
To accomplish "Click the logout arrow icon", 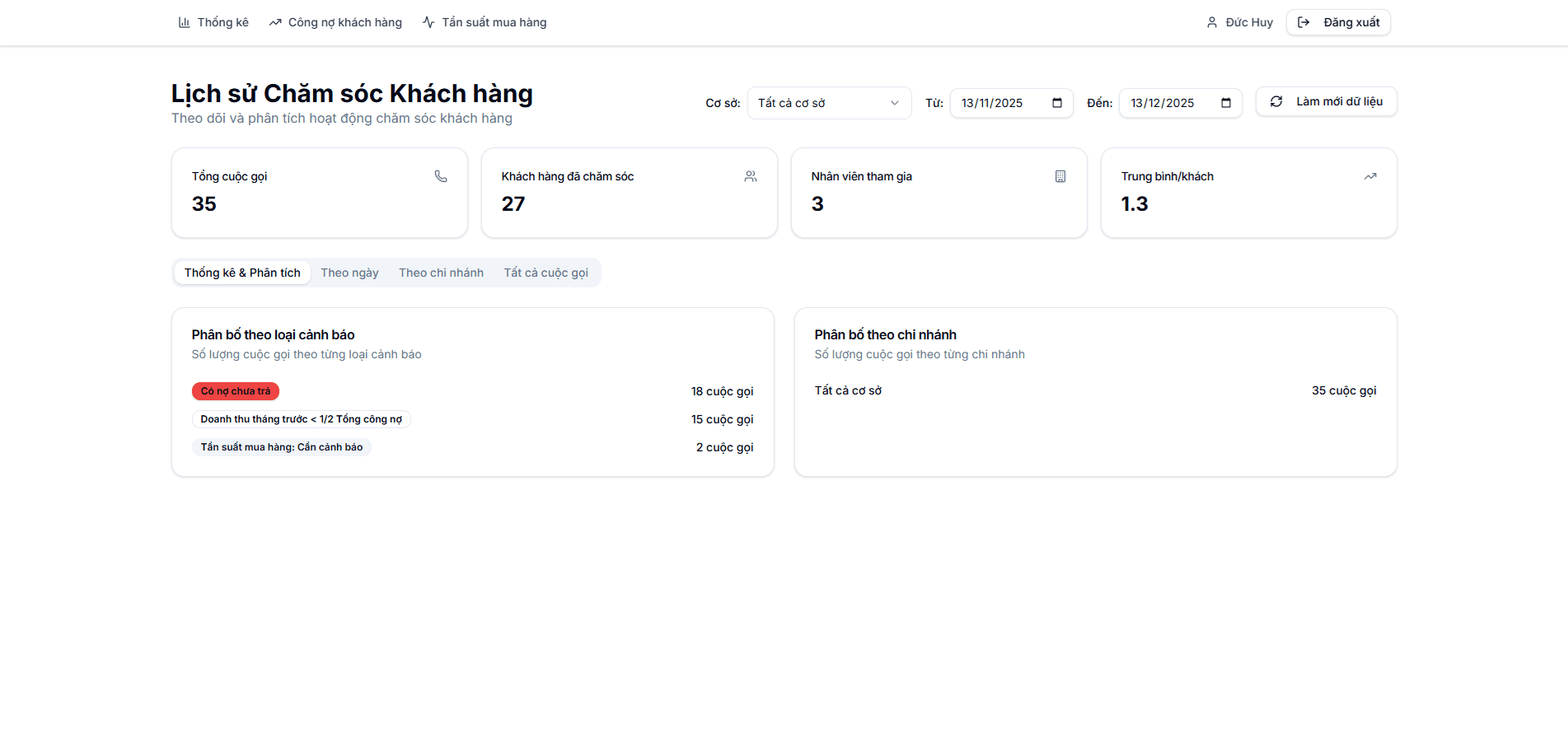I will [1304, 22].
